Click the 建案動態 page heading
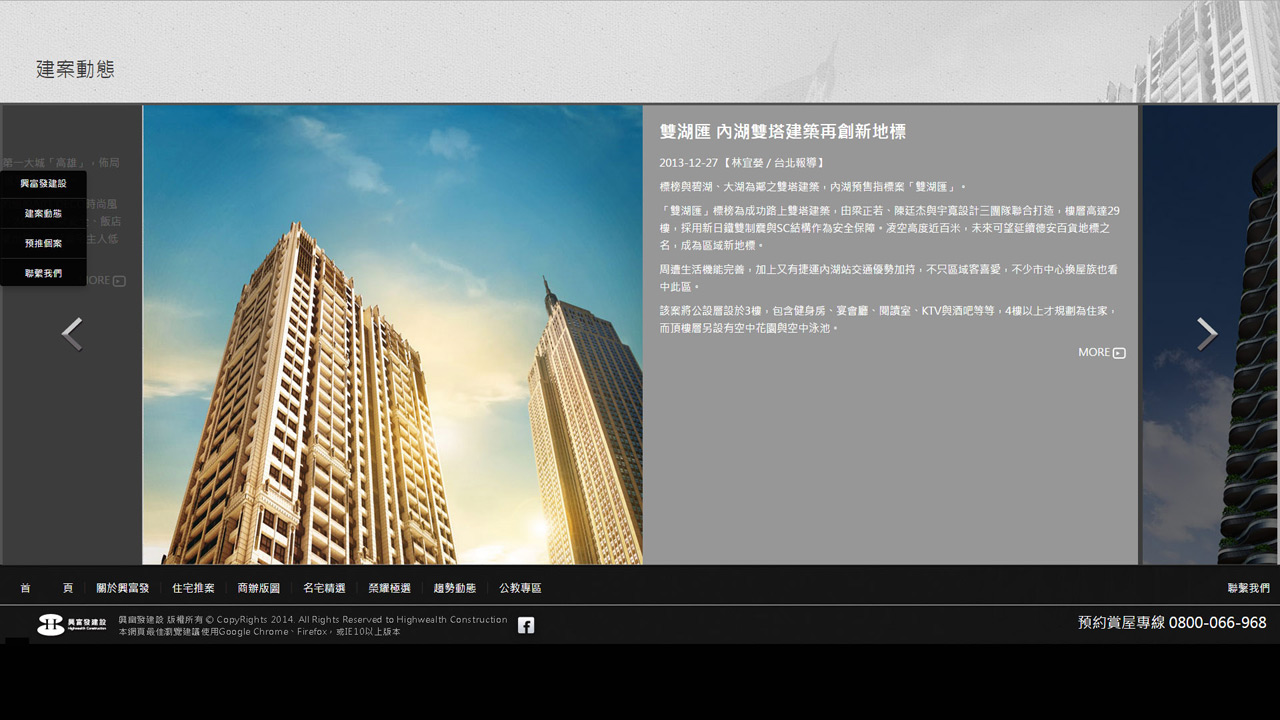 click(x=75, y=69)
